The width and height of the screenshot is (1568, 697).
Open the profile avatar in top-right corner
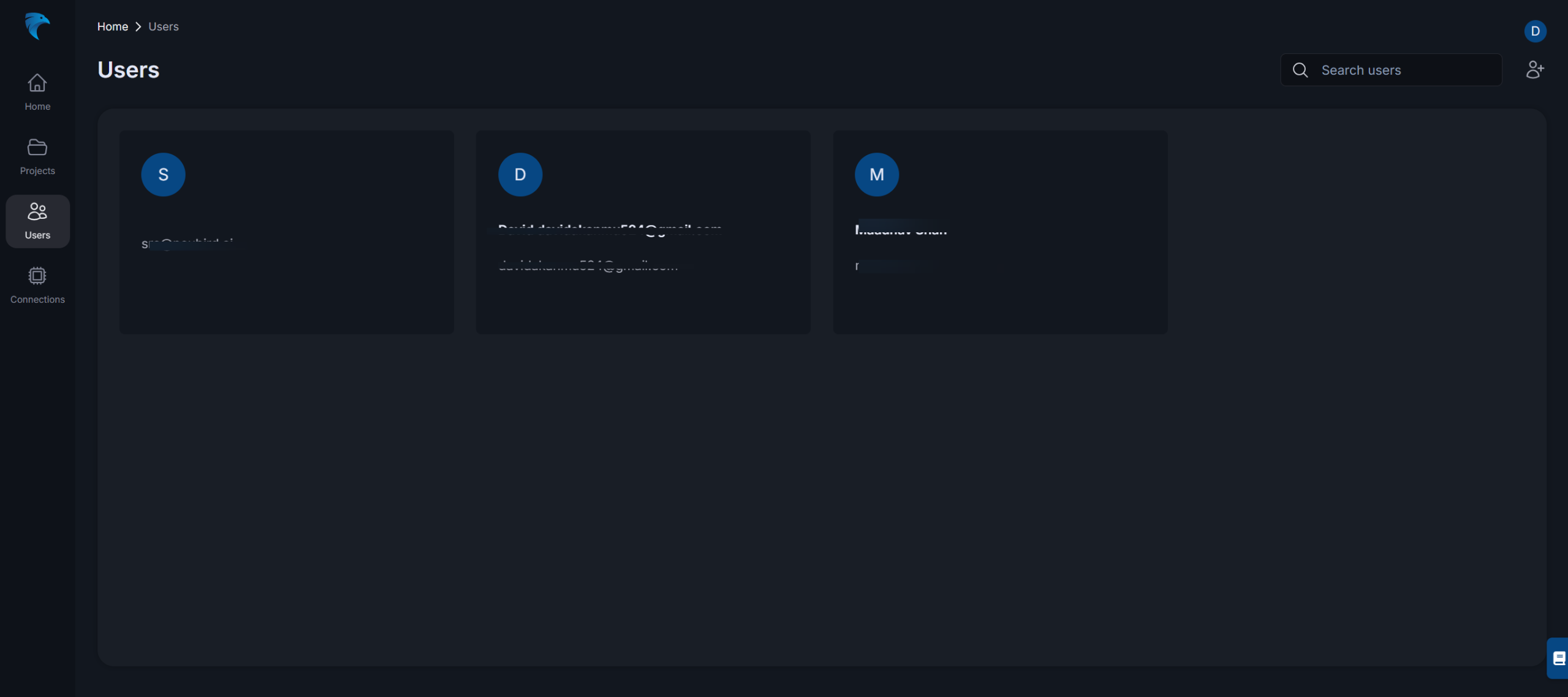[1535, 31]
